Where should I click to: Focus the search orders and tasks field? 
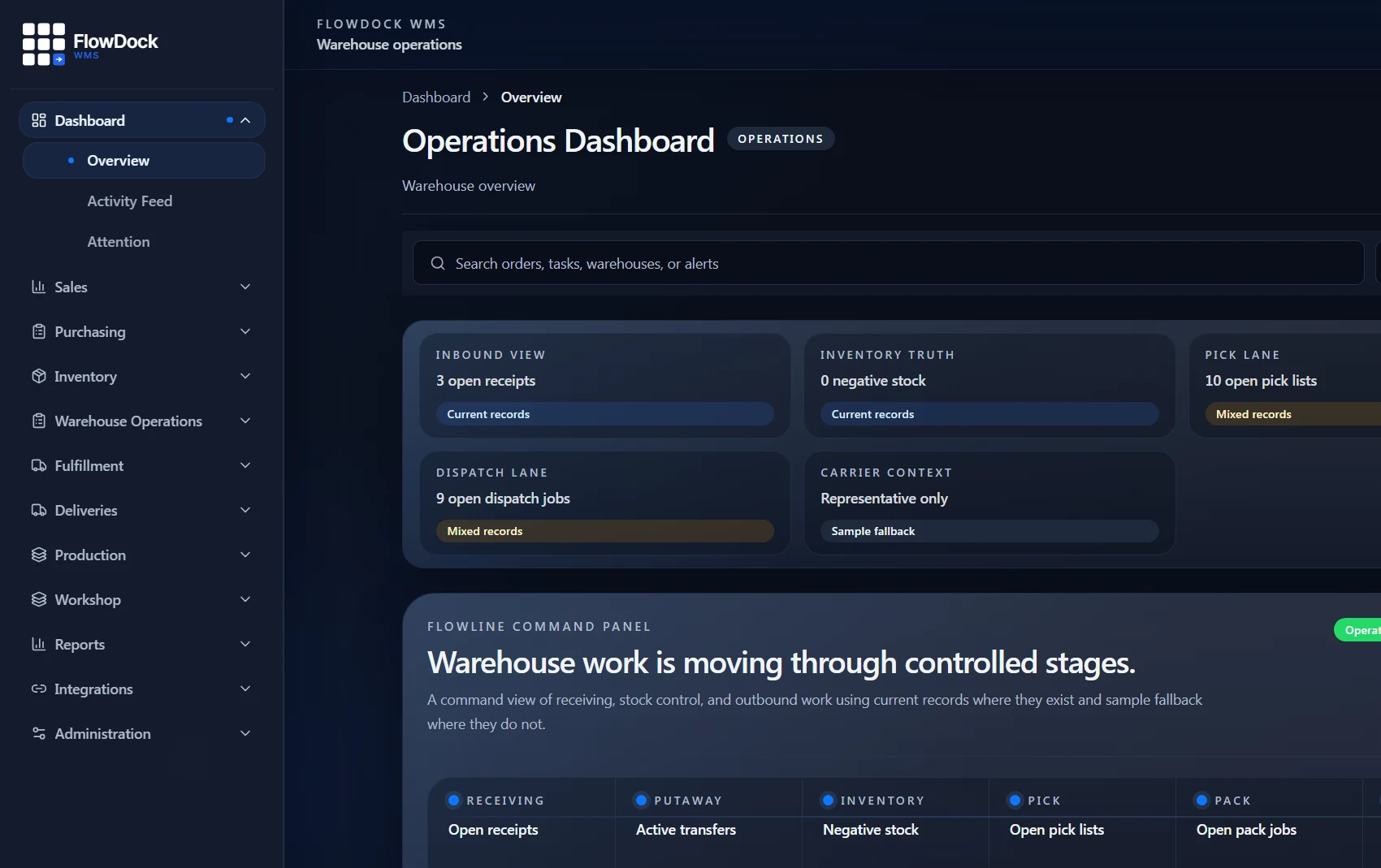(x=888, y=263)
